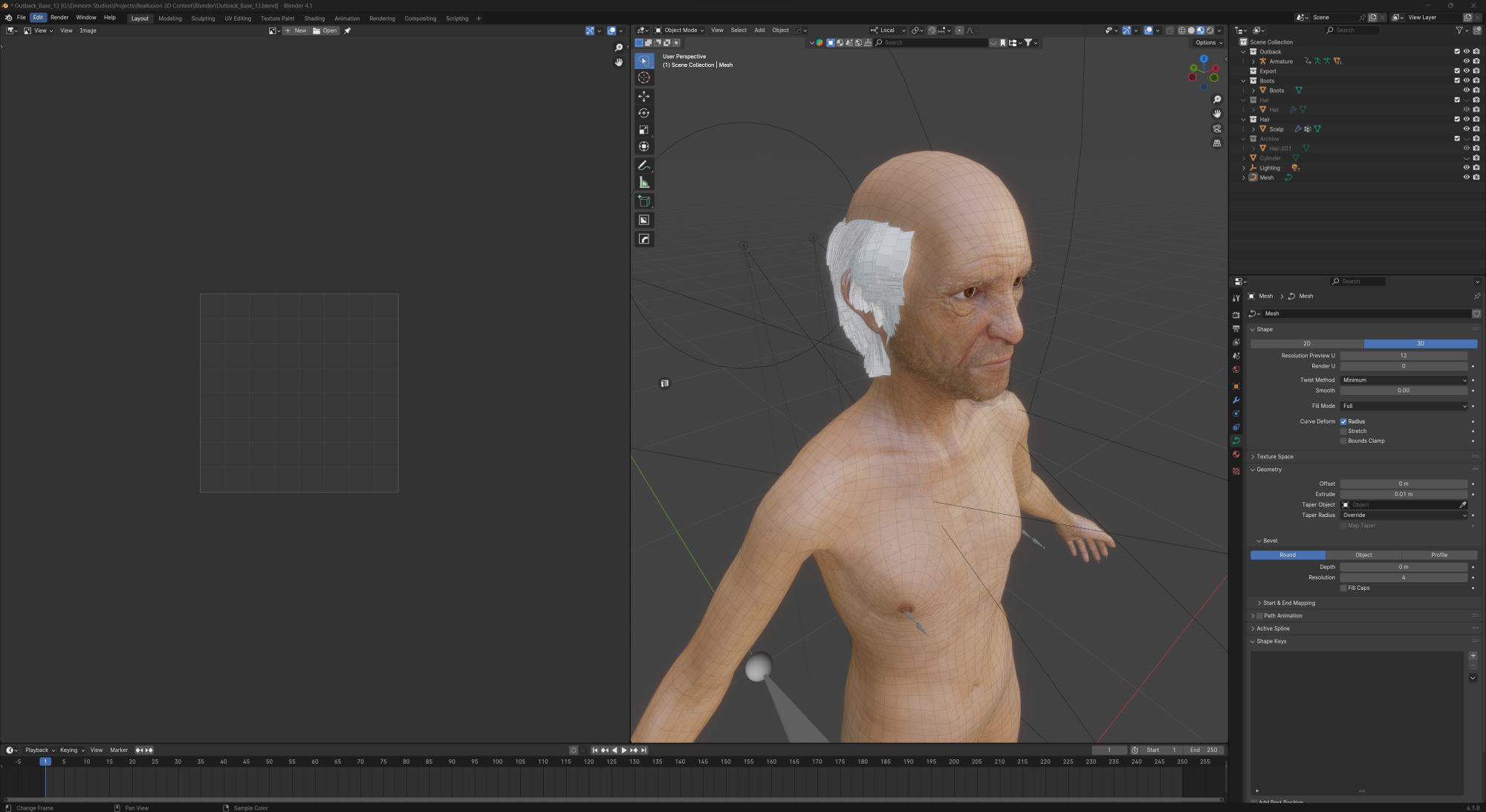Activate the Scale tool

644,130
